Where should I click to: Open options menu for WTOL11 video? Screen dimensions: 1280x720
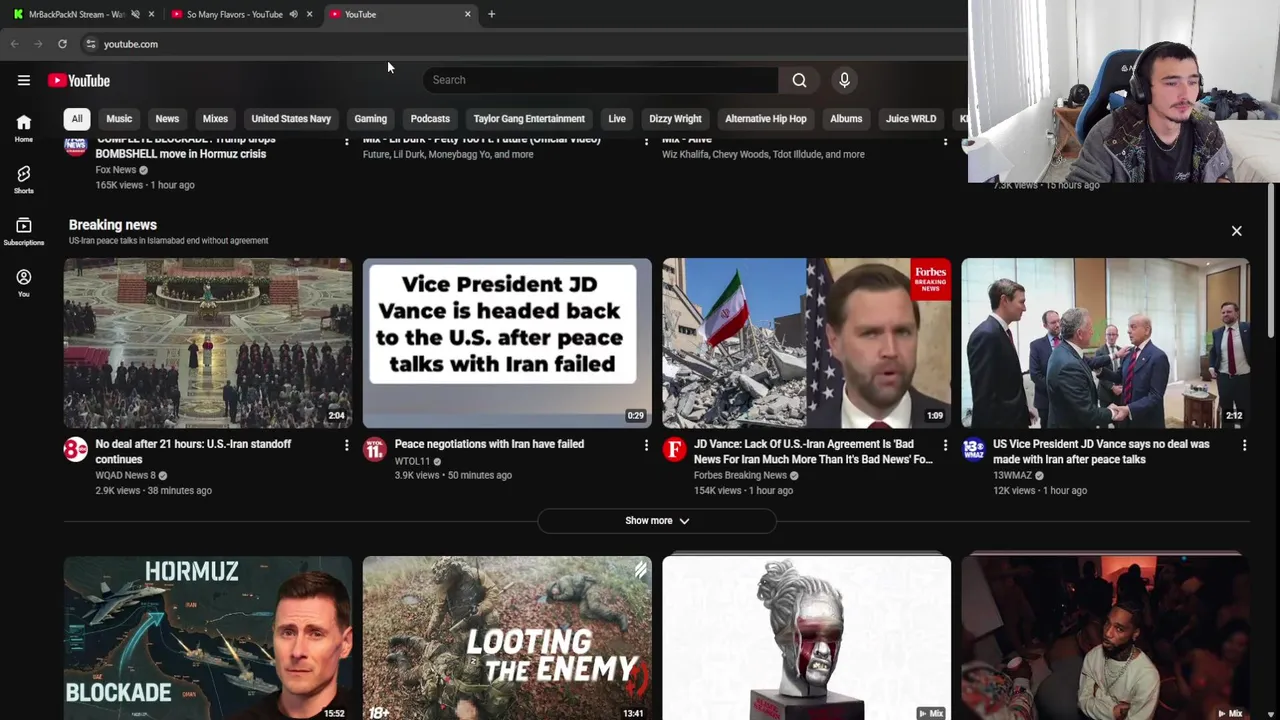coord(646,445)
